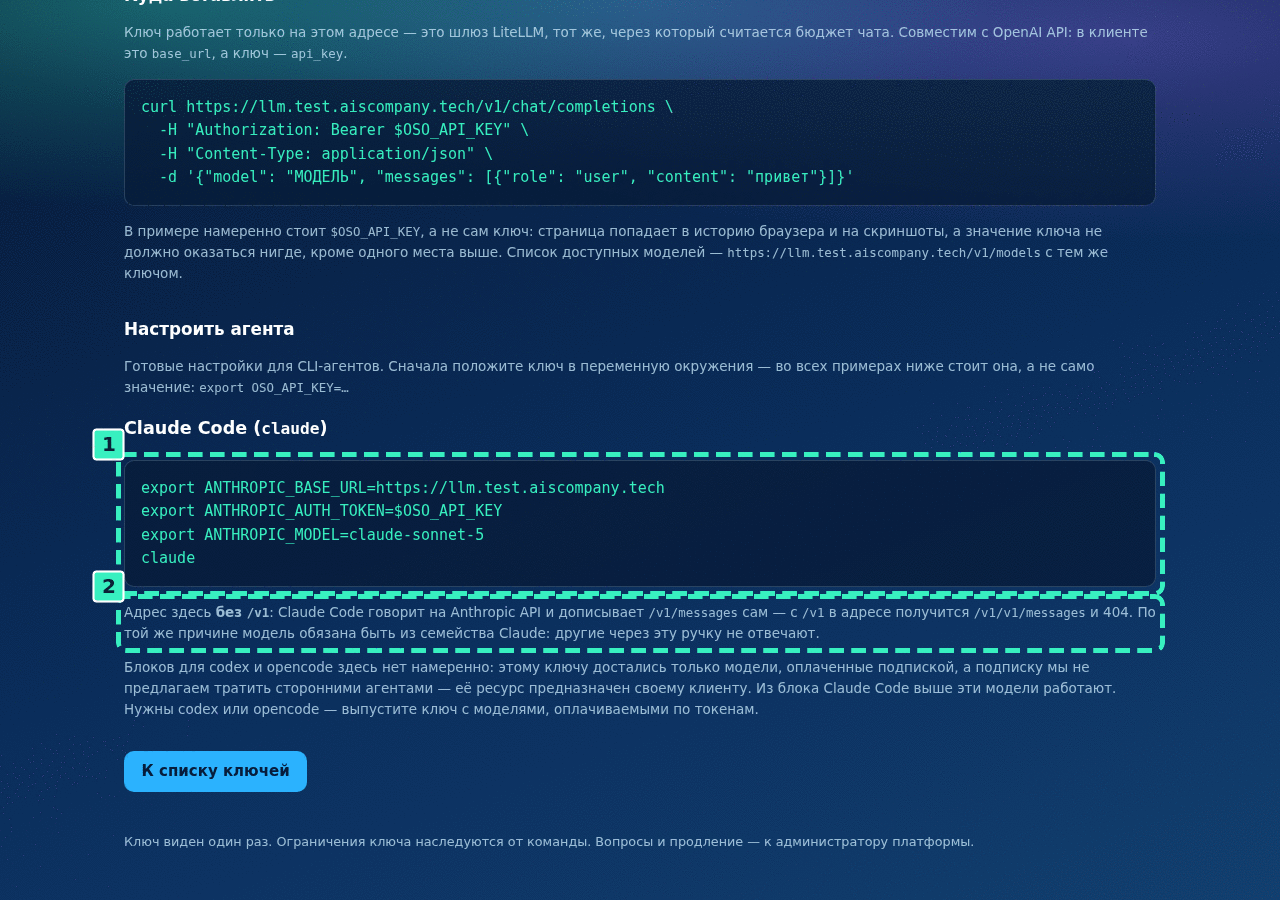Click the export ANTHROPIC_BASE_URL line
This screenshot has height=900, width=1280.
403,488
